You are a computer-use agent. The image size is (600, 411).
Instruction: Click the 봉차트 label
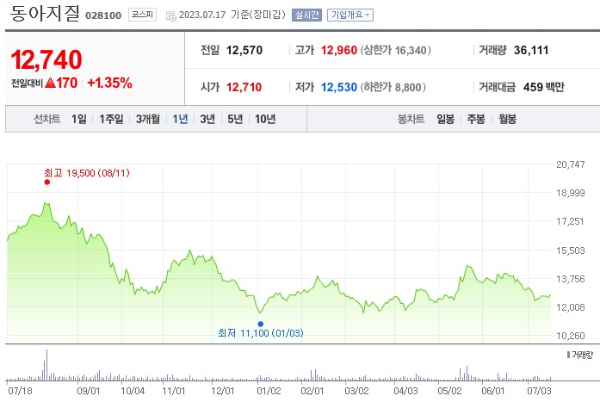pos(411,119)
